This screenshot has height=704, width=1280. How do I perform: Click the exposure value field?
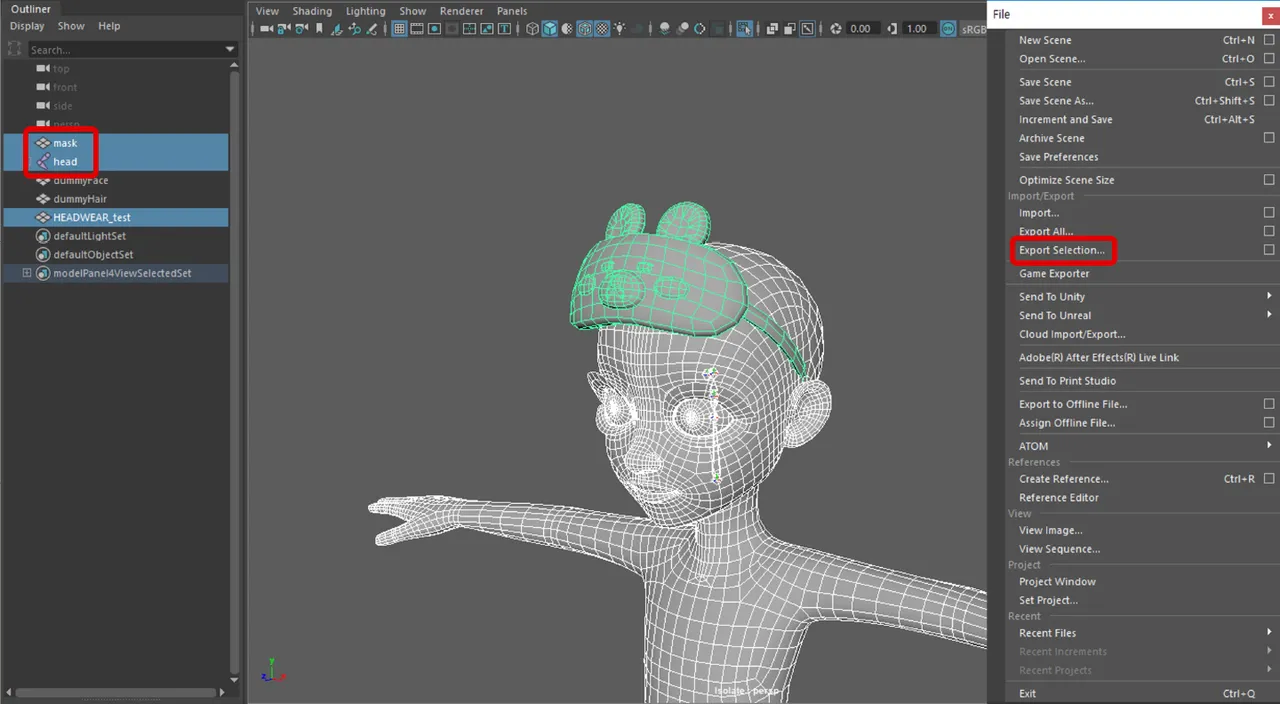tap(860, 28)
